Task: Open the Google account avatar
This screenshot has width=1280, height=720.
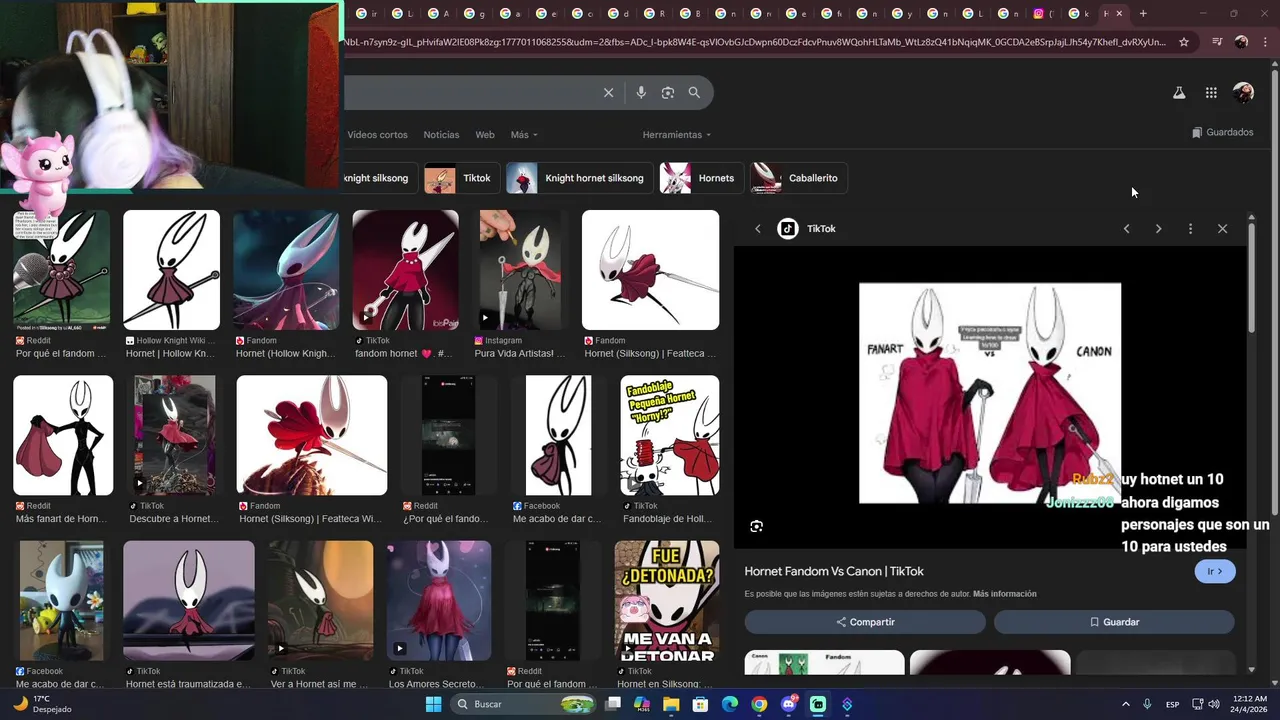Action: (1243, 93)
